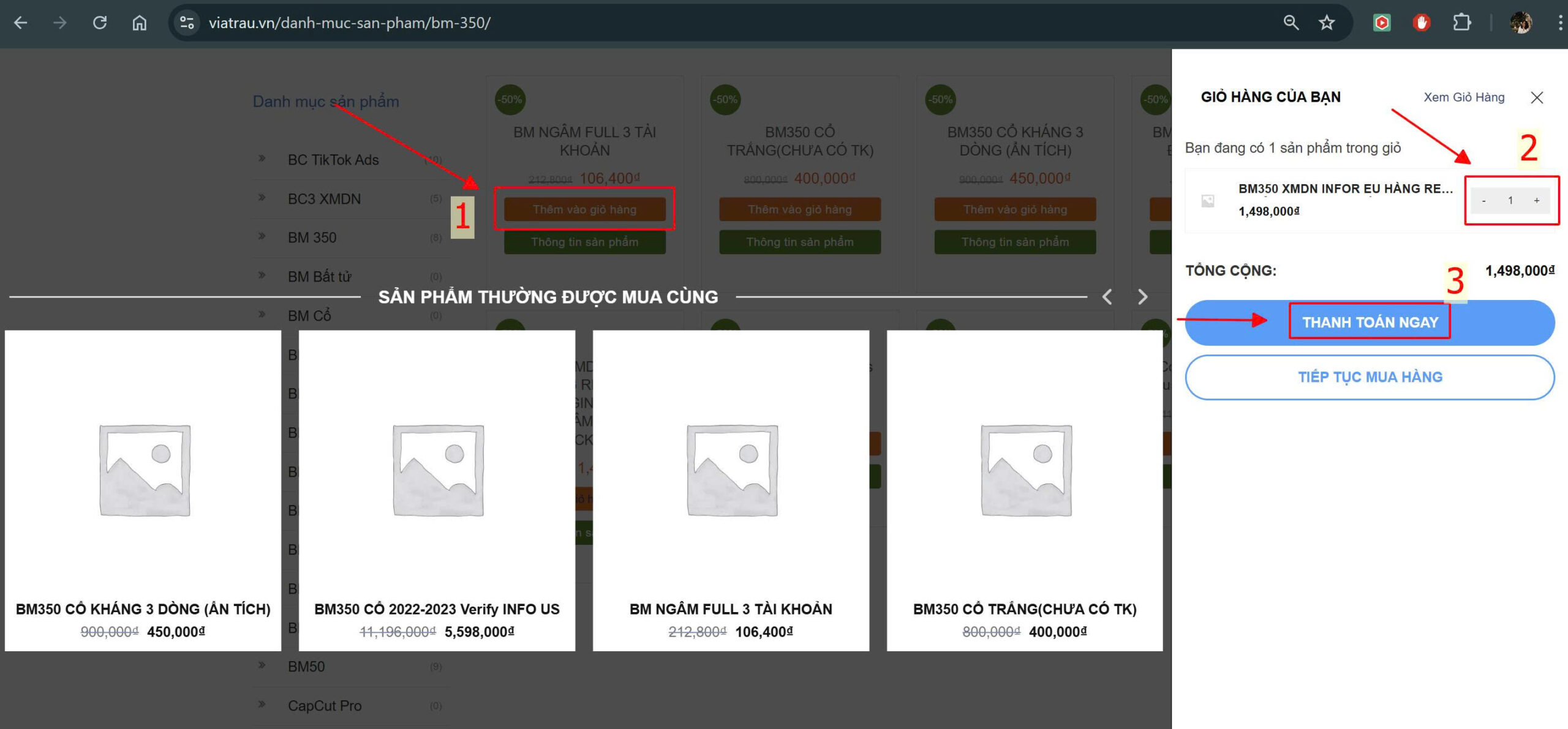Open BM NGÂM FULL 3 TÀI KHOẢN thumbnail
Viewport: 1568px width, 729px height.
(731, 470)
